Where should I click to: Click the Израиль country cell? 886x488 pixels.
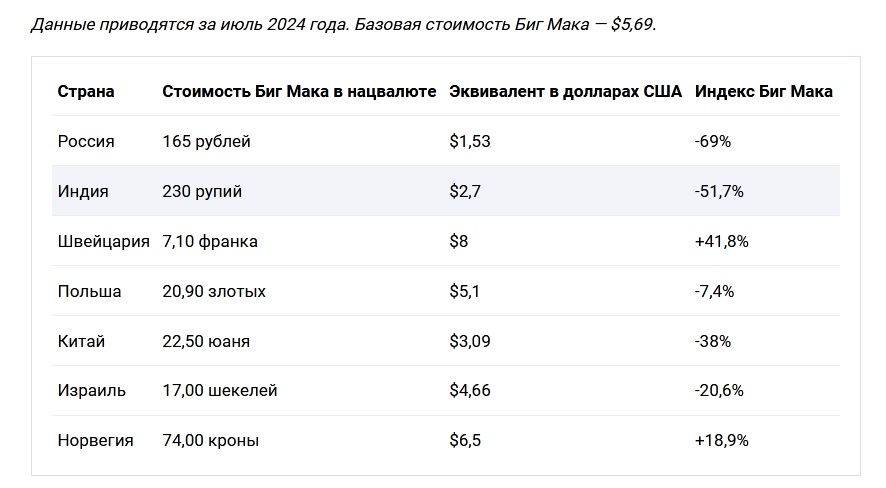pos(92,391)
